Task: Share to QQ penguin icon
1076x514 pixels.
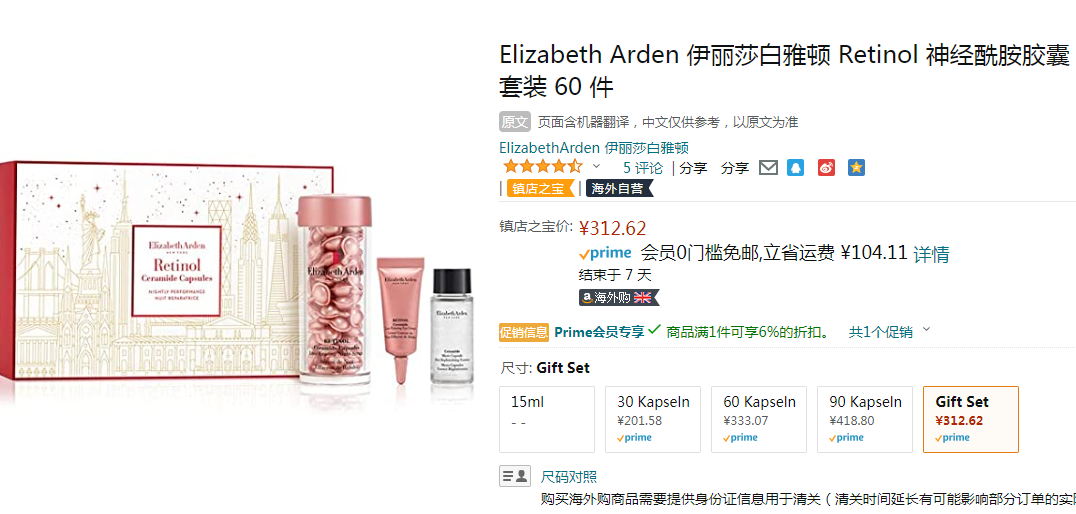Action: [x=795, y=167]
